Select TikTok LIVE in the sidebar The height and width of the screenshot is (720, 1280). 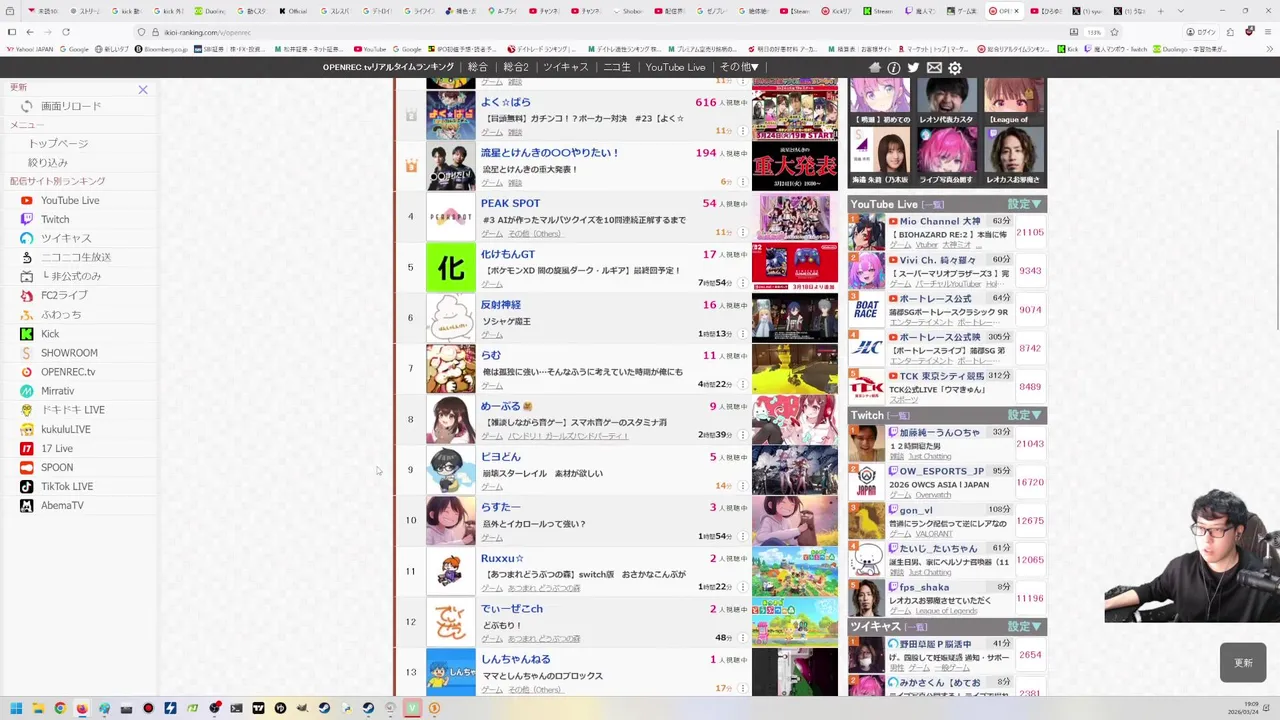coord(67,486)
